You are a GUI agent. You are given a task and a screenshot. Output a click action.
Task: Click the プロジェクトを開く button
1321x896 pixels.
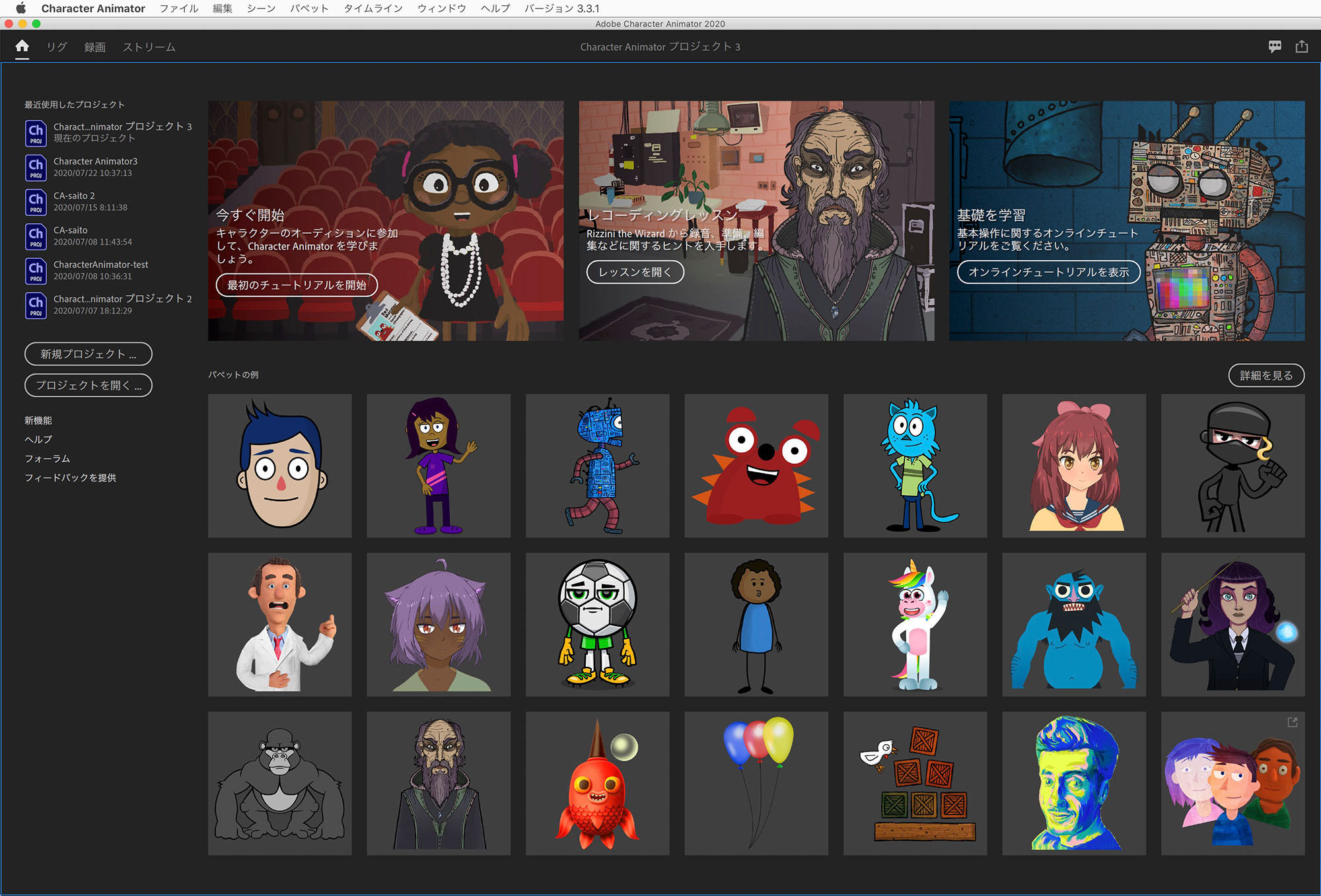(89, 385)
